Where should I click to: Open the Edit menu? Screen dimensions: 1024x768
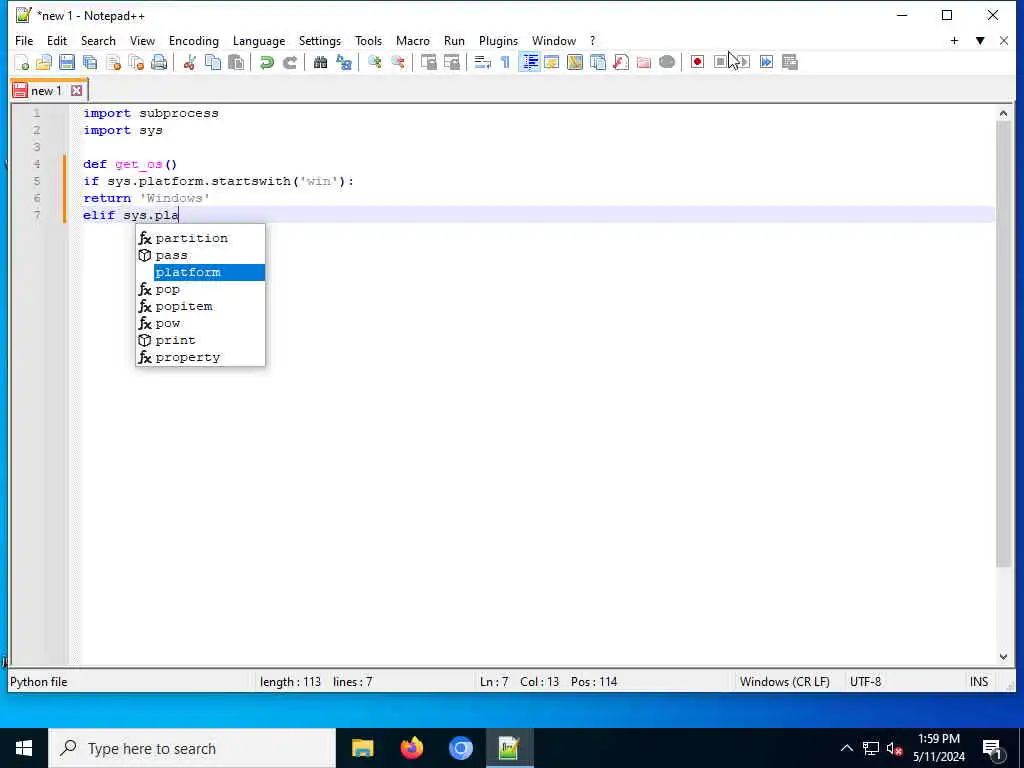pos(57,40)
